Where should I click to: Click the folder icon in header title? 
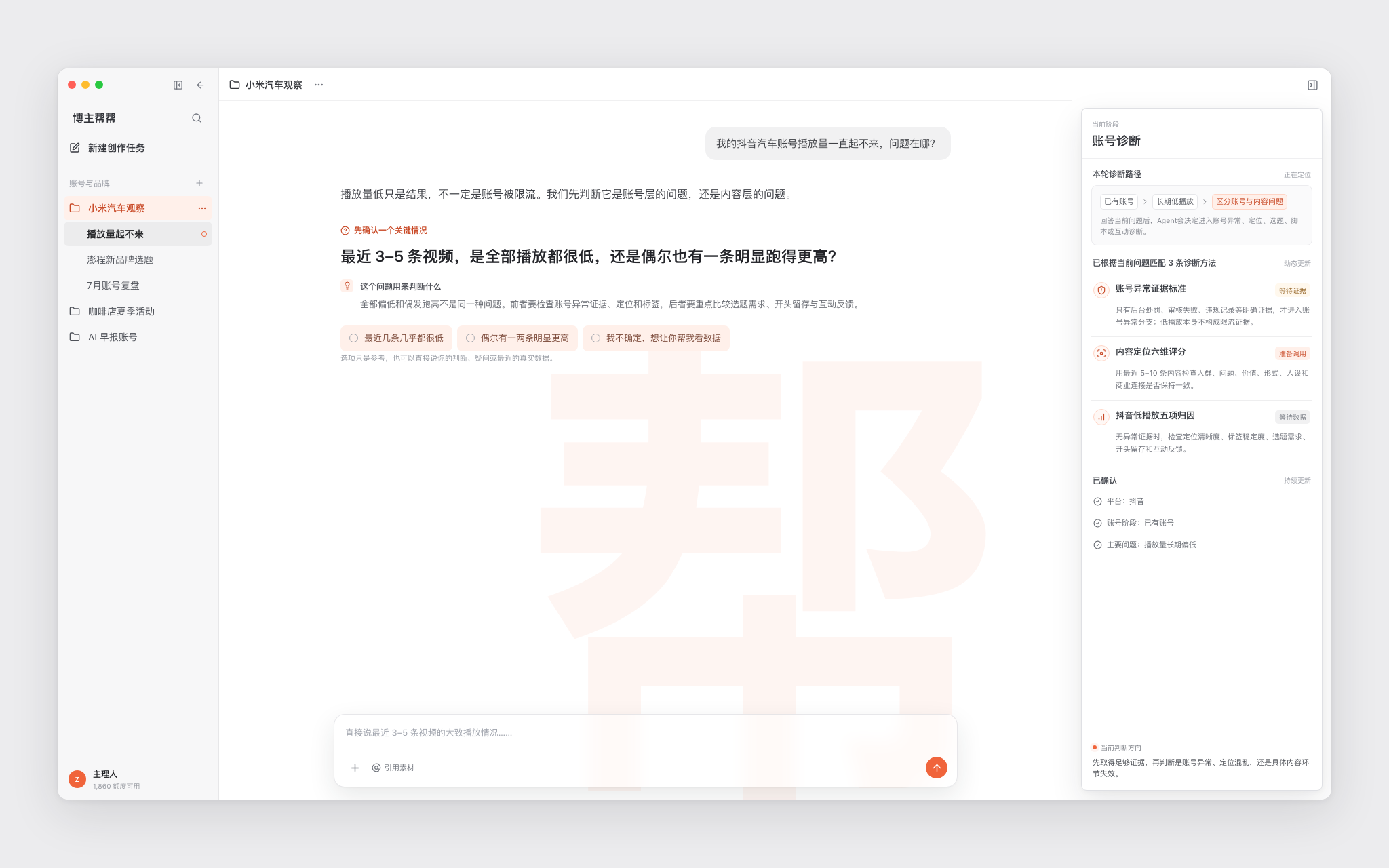pyautogui.click(x=235, y=85)
